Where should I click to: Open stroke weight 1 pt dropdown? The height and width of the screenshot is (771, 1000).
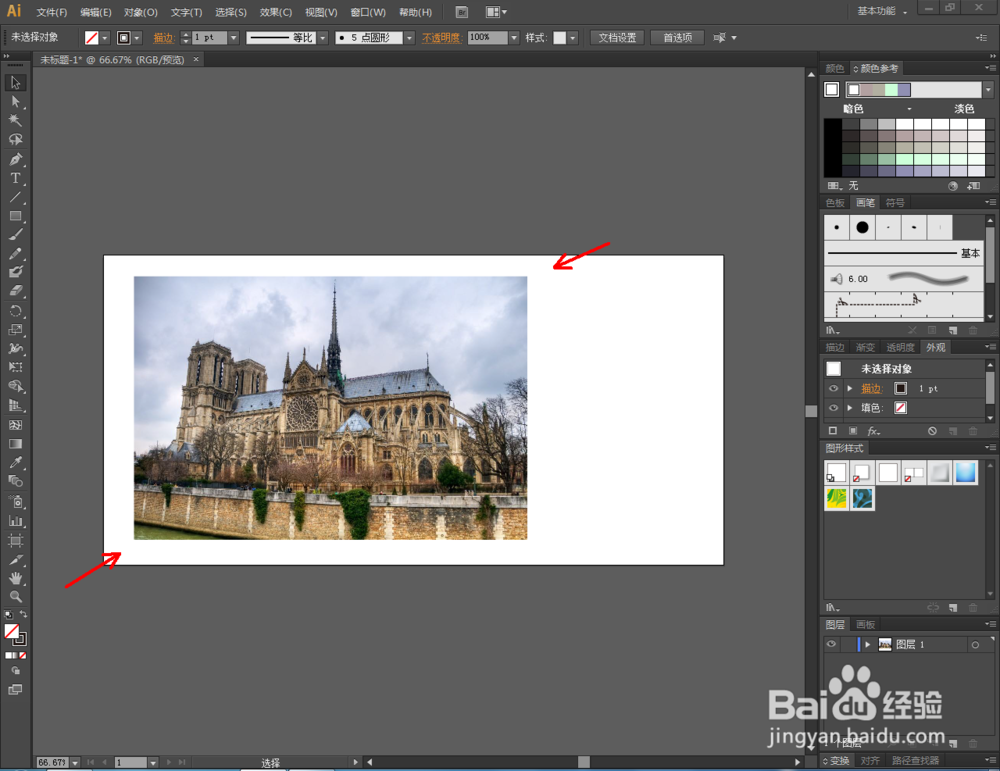coord(233,38)
